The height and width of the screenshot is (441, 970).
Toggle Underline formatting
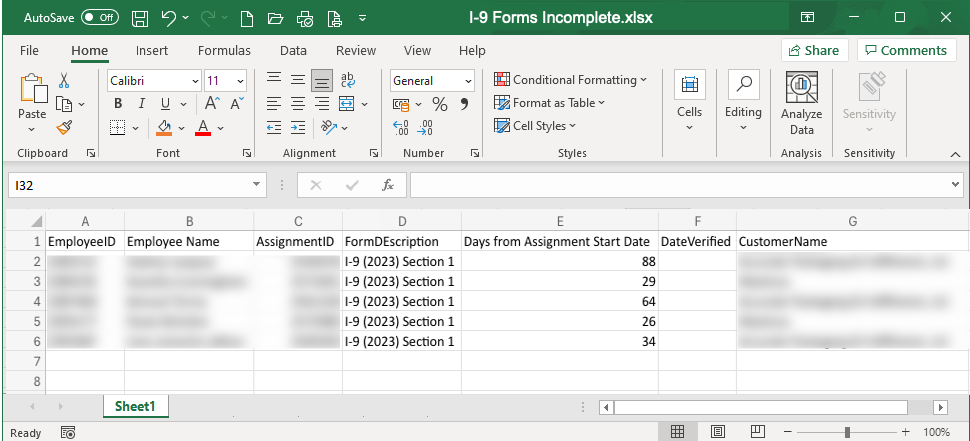(165, 104)
